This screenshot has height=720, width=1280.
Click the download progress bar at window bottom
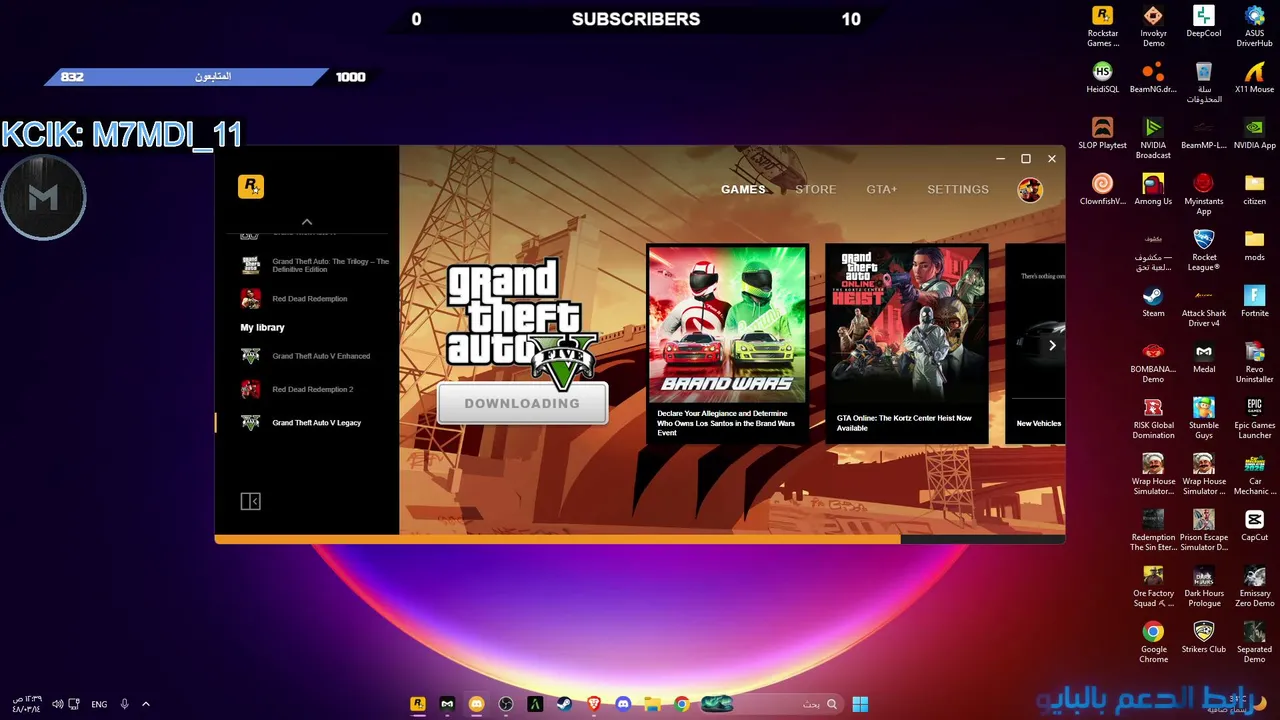coord(640,539)
